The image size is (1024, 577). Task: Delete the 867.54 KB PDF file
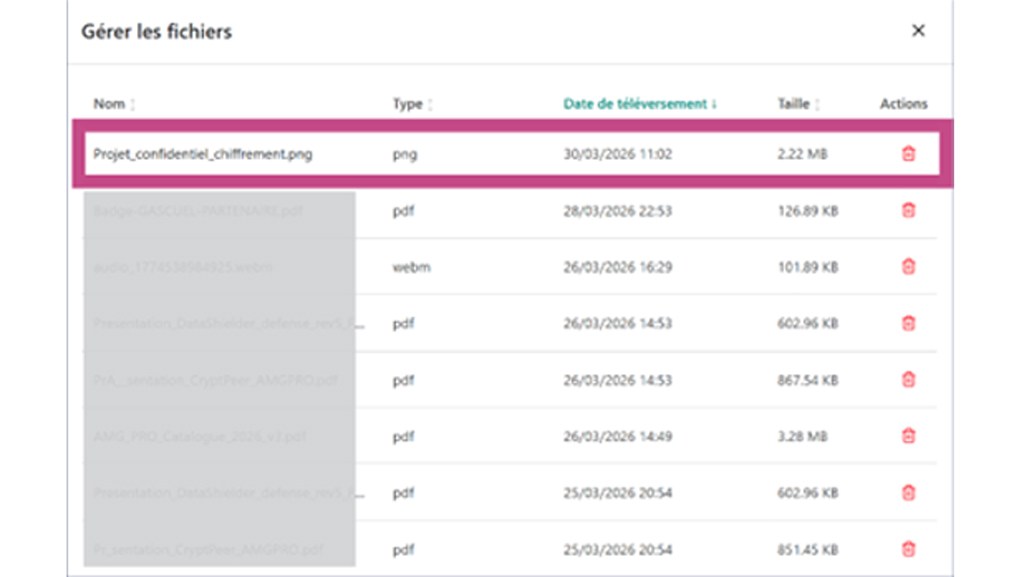906,380
